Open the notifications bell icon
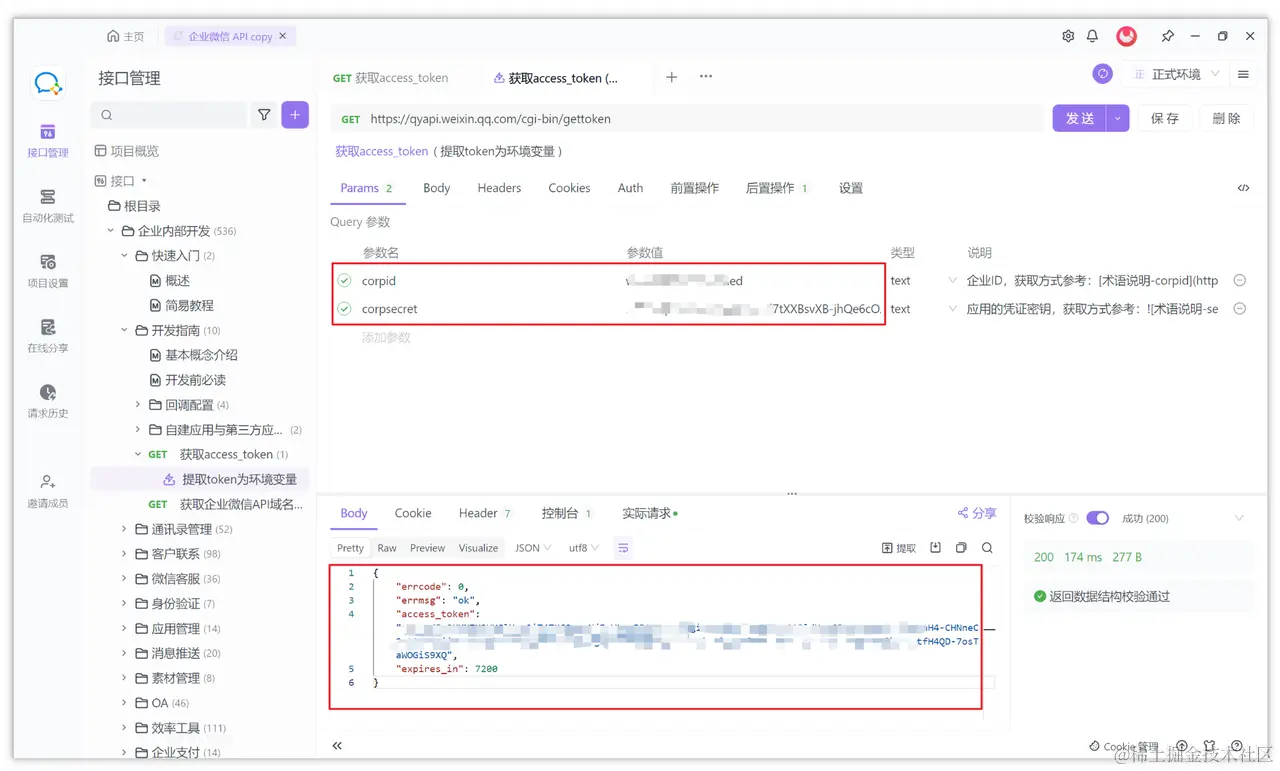The width and height of the screenshot is (1280, 771). coord(1093,36)
